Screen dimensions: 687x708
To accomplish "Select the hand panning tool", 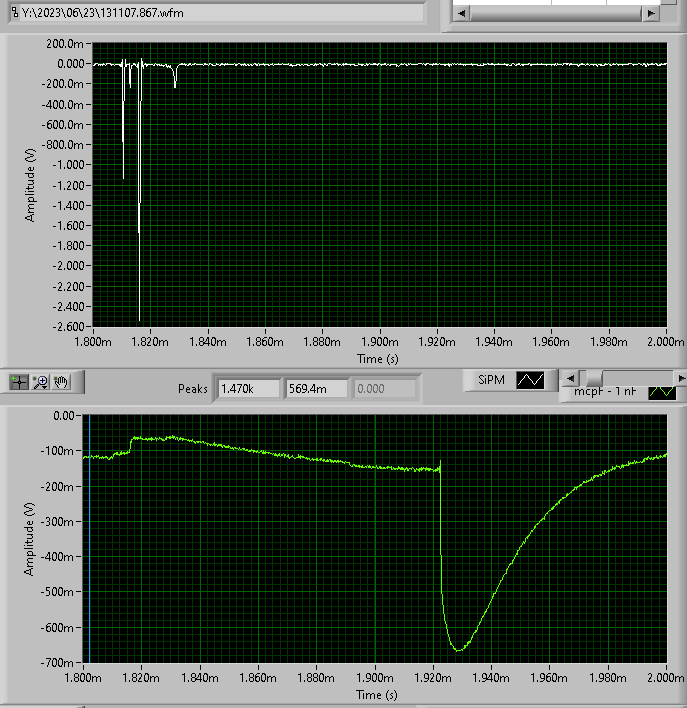I will click(61, 382).
